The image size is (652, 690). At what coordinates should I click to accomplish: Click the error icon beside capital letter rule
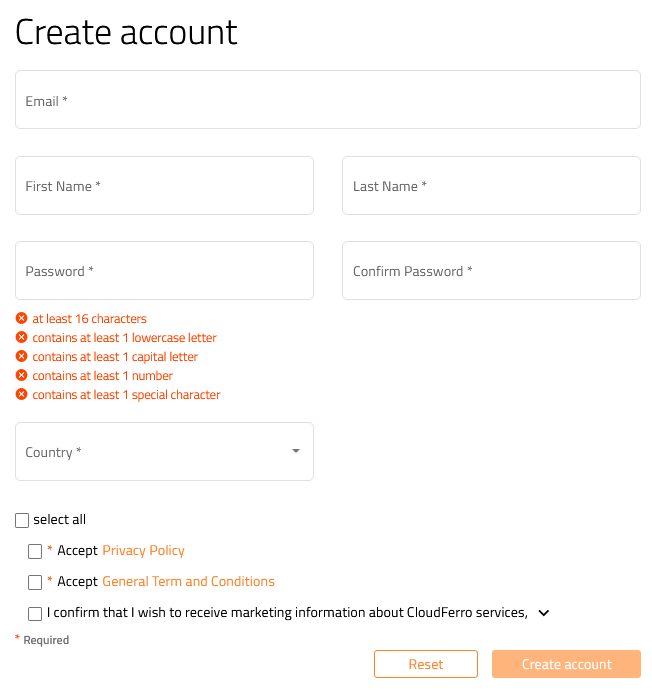21,357
